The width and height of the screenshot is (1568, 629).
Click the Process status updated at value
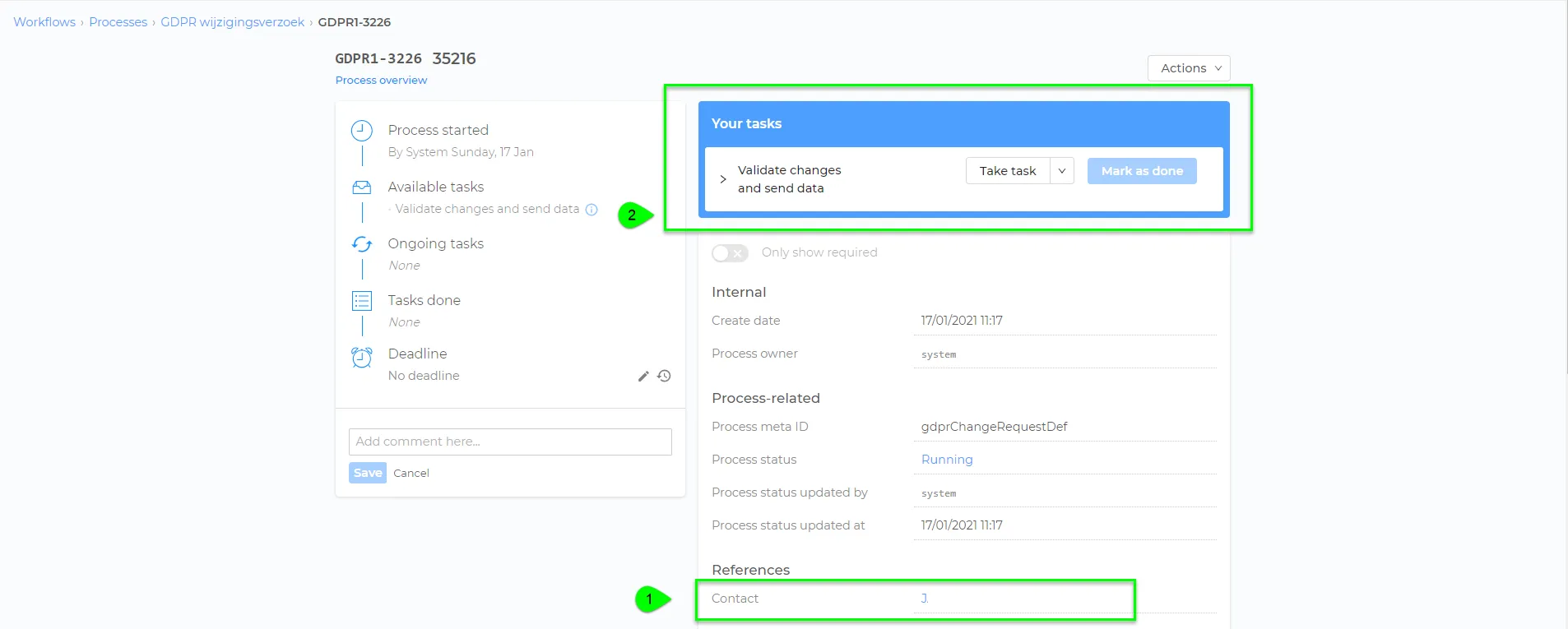point(962,525)
